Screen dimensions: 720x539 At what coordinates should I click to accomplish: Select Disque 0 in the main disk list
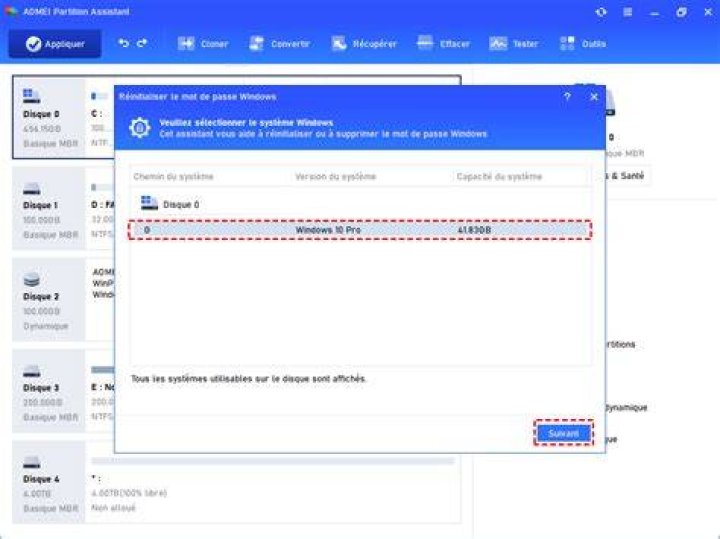tap(50, 118)
